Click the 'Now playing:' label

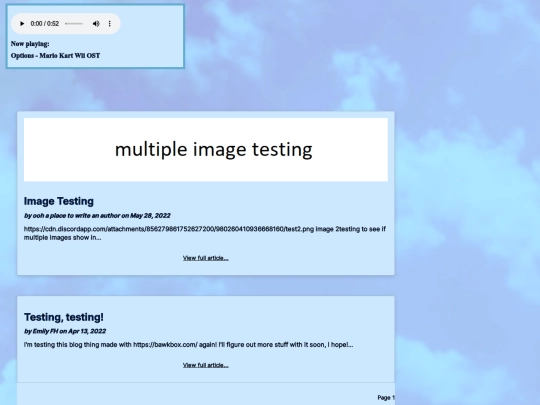pos(30,44)
